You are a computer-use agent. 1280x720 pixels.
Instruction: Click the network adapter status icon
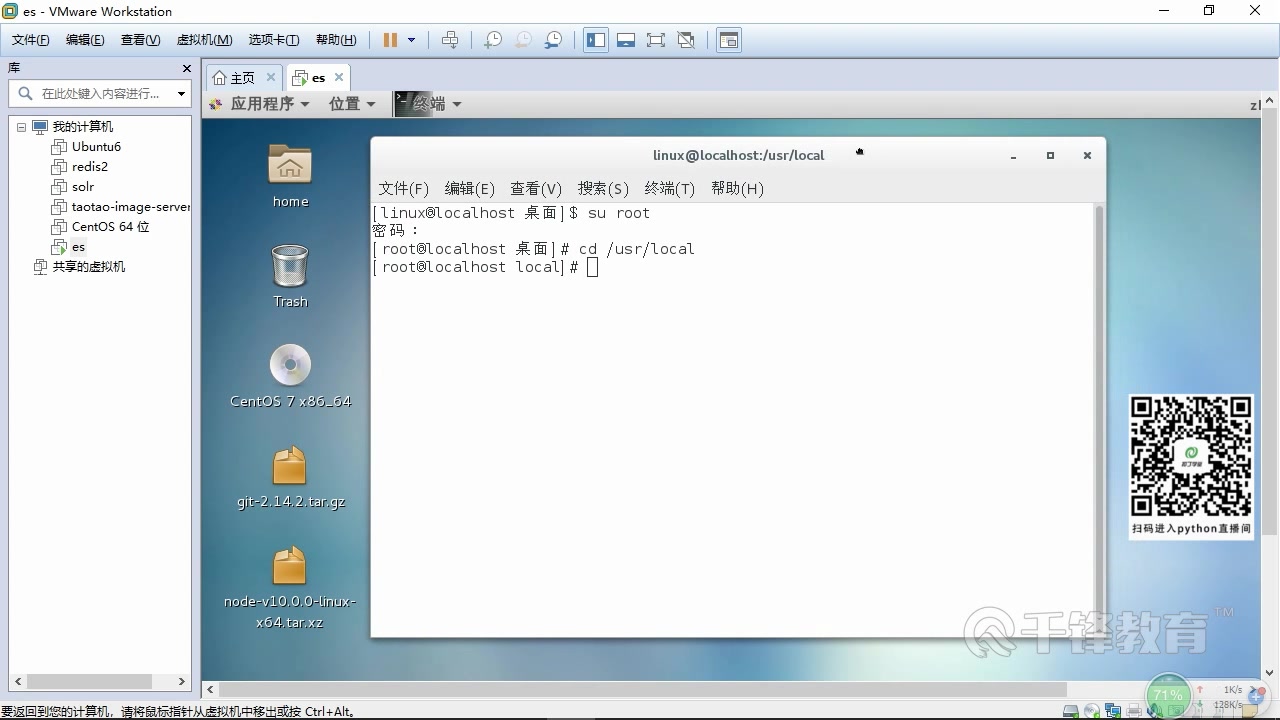click(1113, 711)
